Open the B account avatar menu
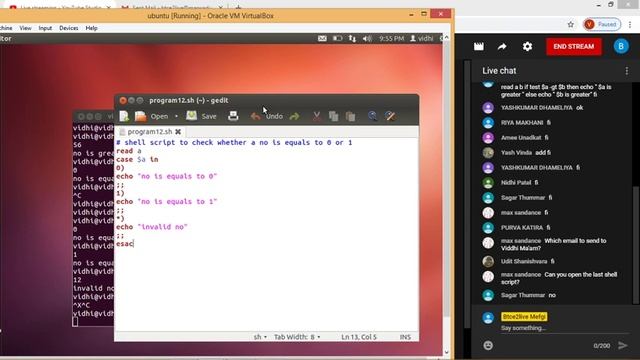 tap(621, 47)
